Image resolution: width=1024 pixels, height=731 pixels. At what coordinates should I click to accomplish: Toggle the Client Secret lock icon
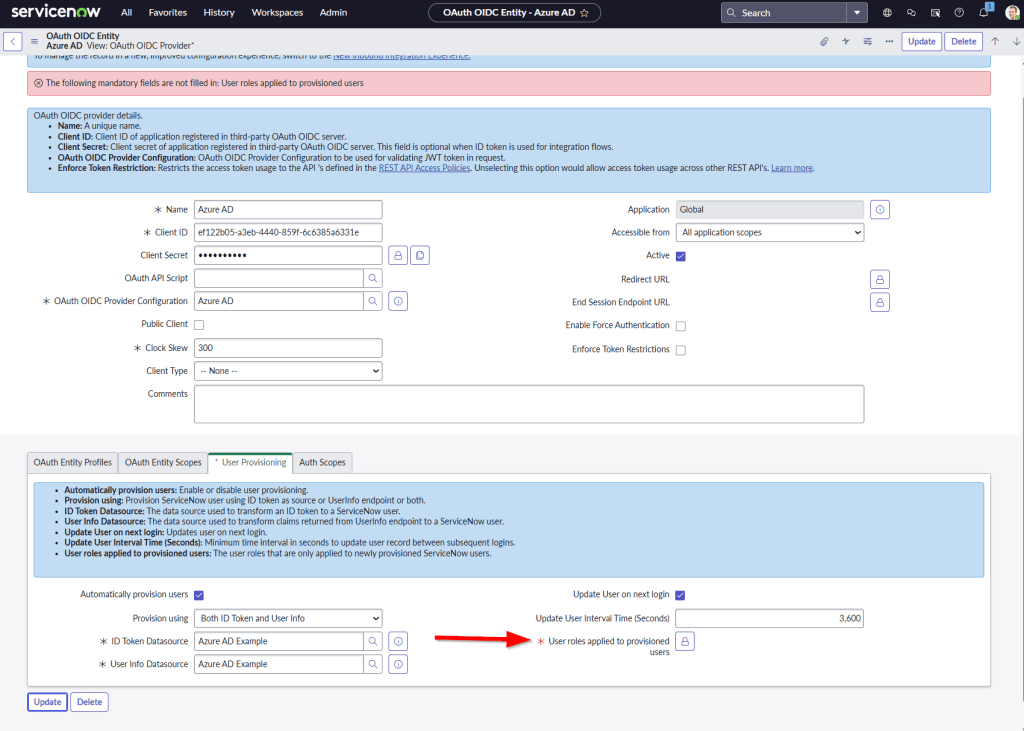(397, 256)
